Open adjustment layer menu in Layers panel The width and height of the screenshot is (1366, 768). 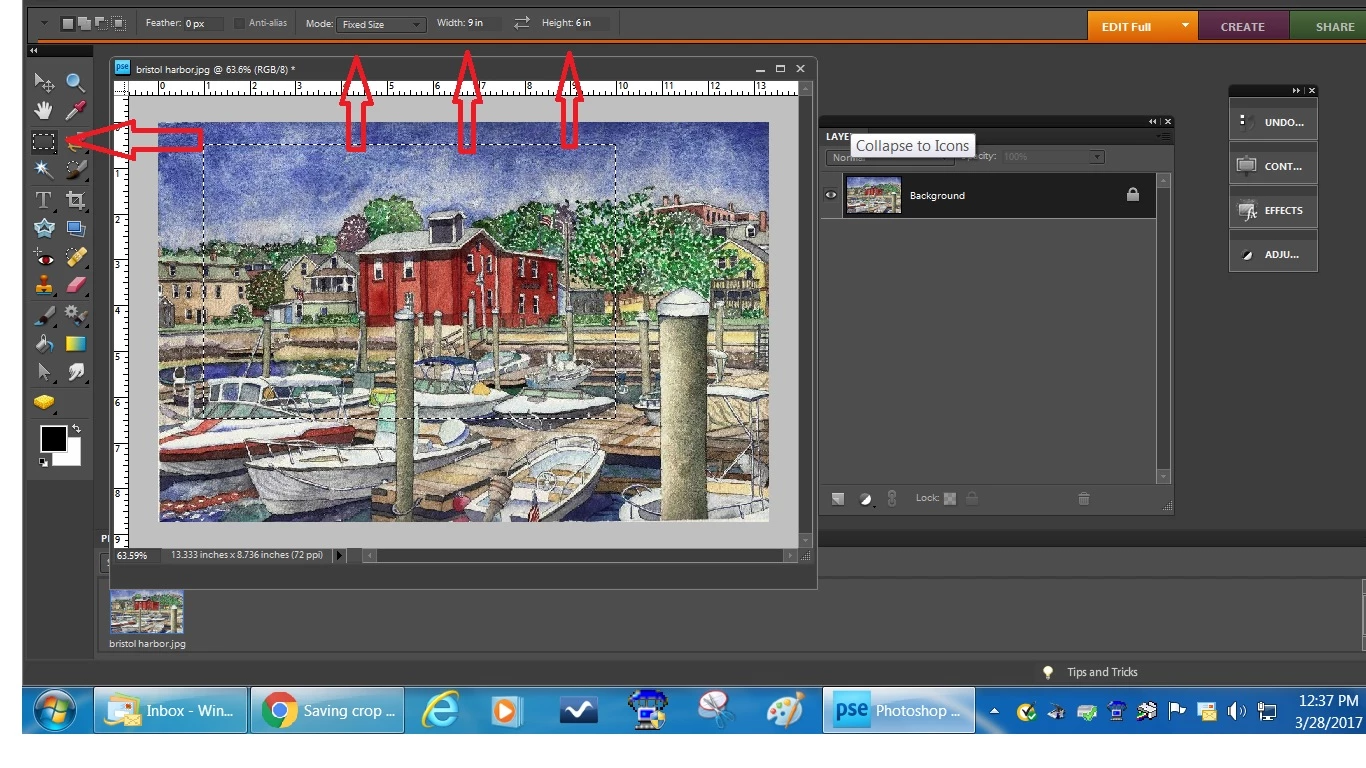(866, 498)
